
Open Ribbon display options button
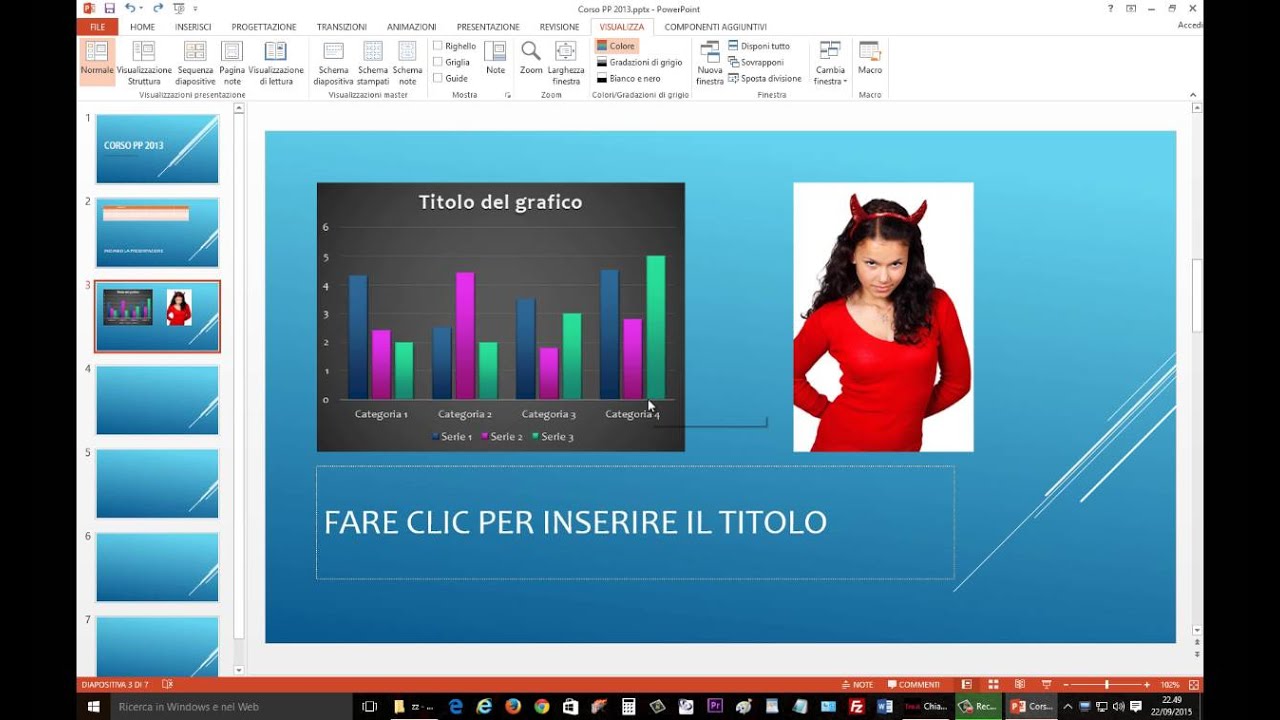[x=1131, y=8]
